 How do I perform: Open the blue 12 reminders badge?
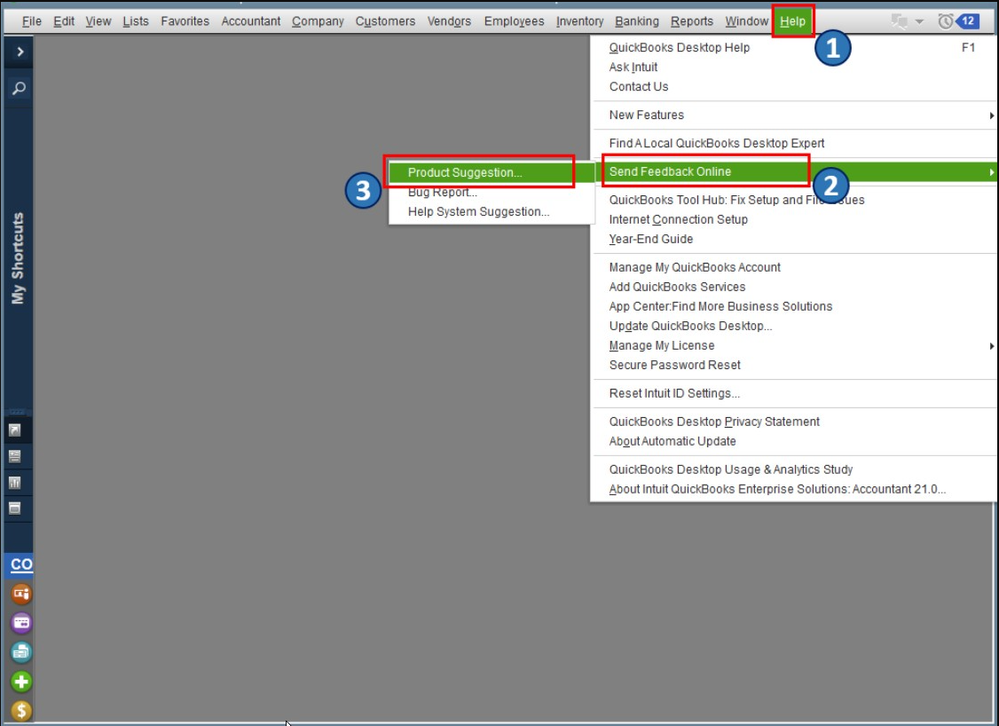coord(967,21)
